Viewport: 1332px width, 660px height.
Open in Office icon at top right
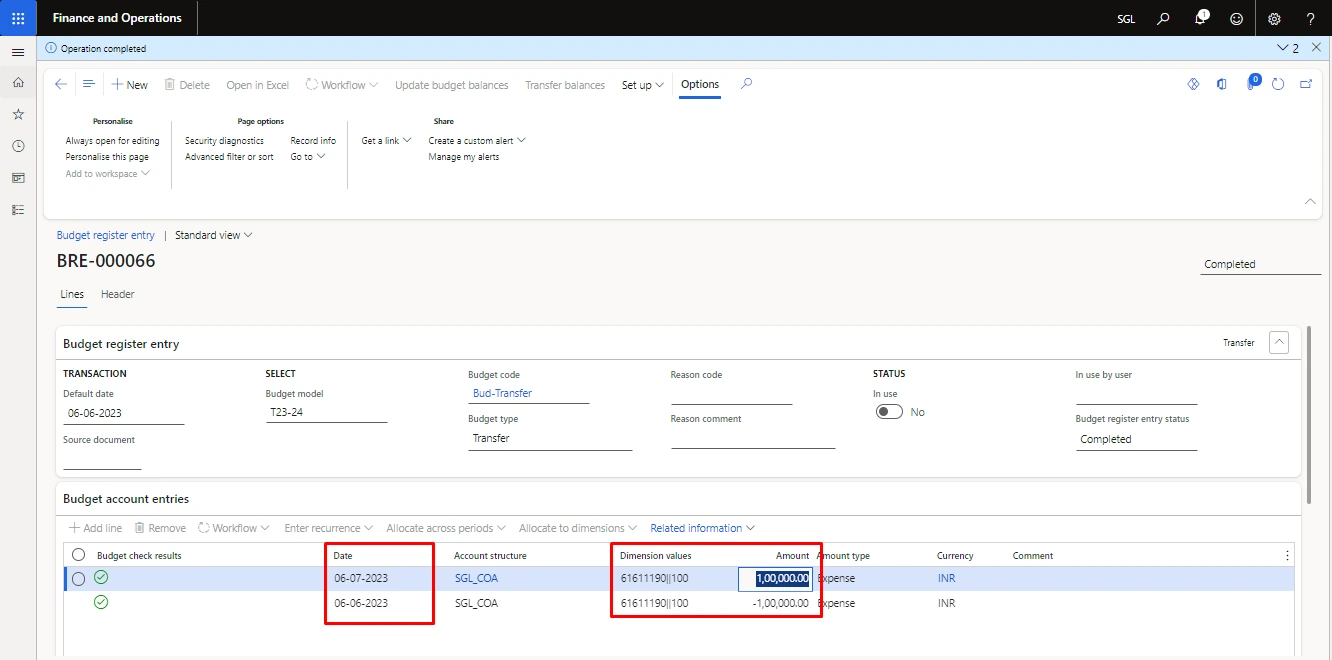click(1221, 85)
